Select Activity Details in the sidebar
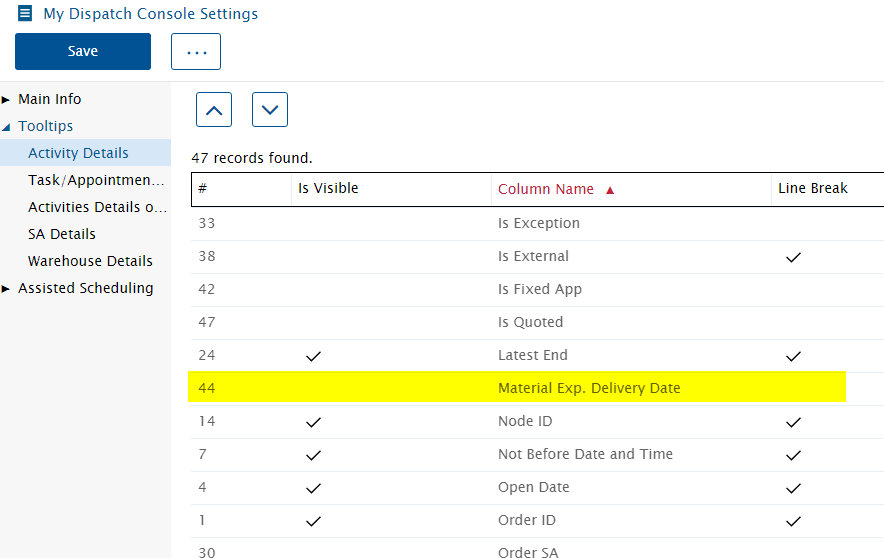This screenshot has height=558, width=884. click(78, 153)
